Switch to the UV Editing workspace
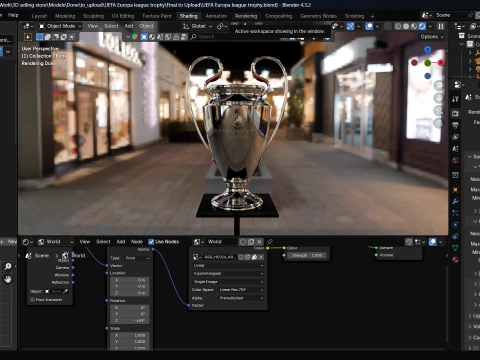This screenshot has width=480, height=360. pos(123,16)
